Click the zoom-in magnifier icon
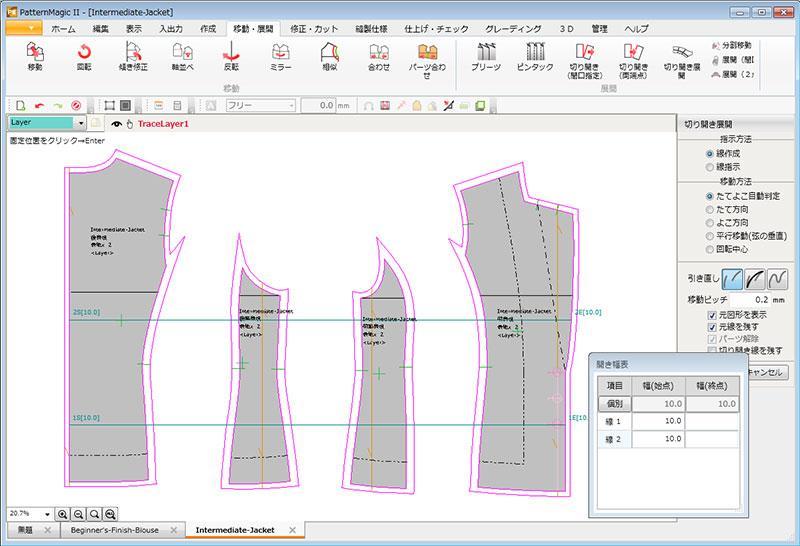The height and width of the screenshot is (546, 800). click(63, 514)
